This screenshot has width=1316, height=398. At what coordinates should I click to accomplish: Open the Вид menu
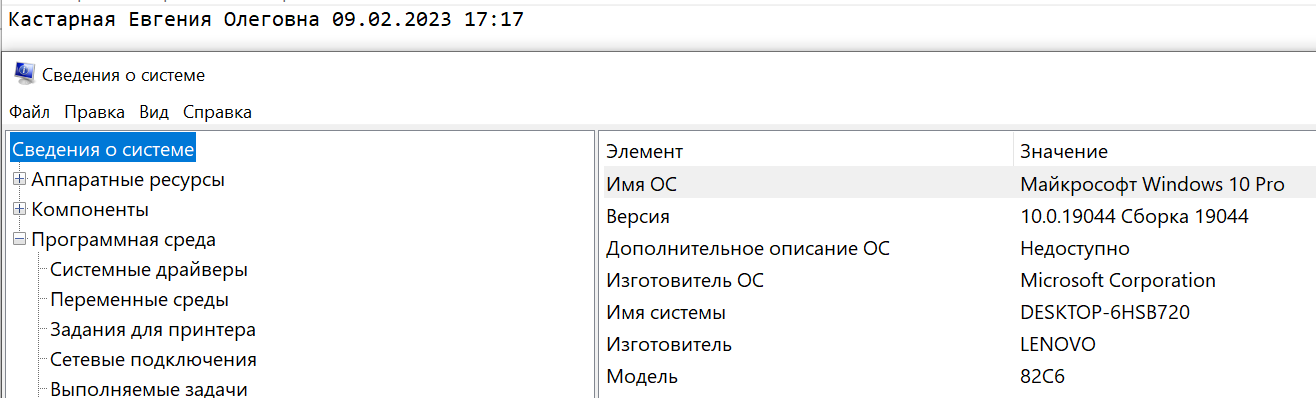pyautogui.click(x=154, y=112)
